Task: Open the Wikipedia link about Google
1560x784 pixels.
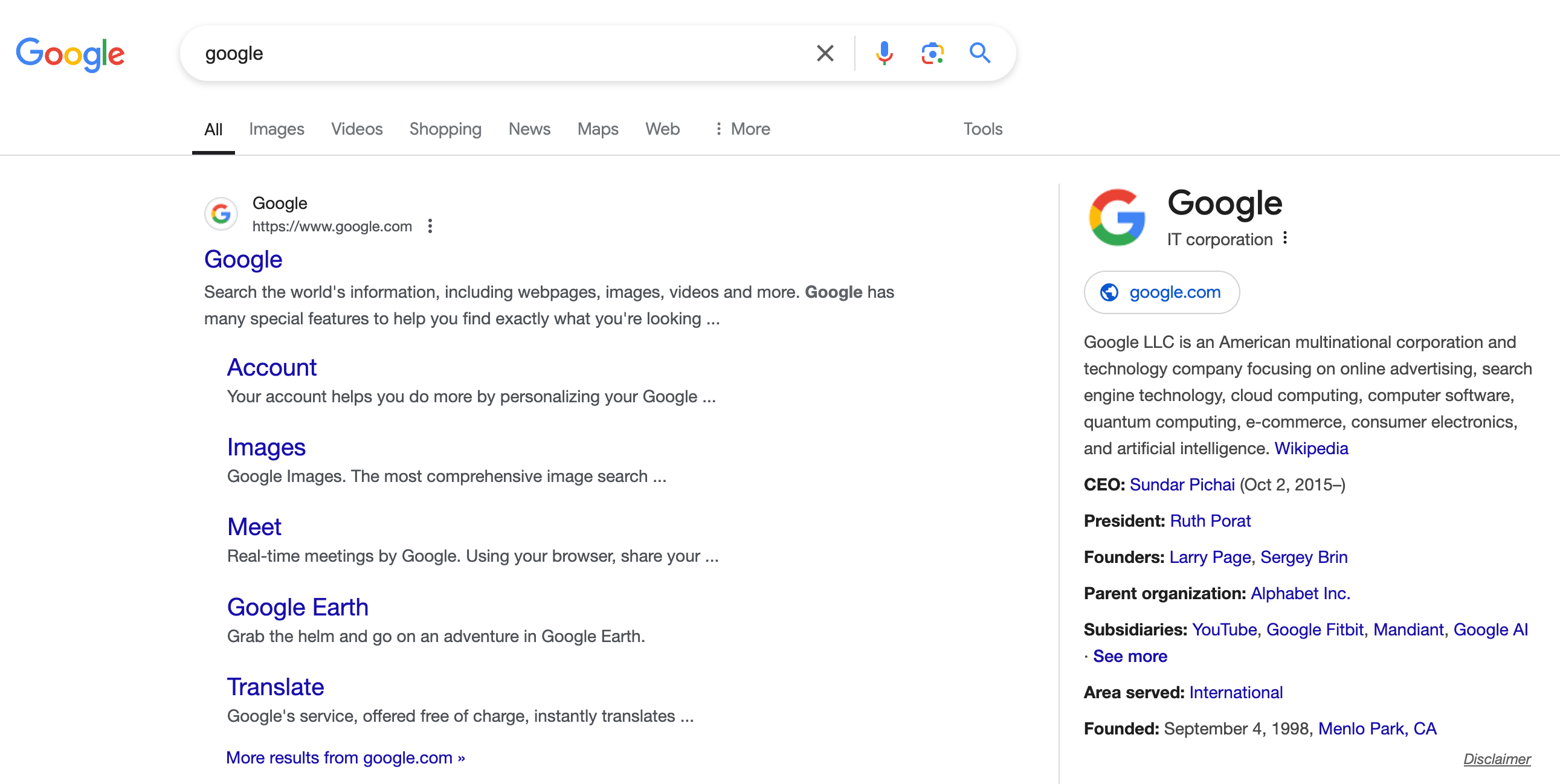Action: point(1311,448)
